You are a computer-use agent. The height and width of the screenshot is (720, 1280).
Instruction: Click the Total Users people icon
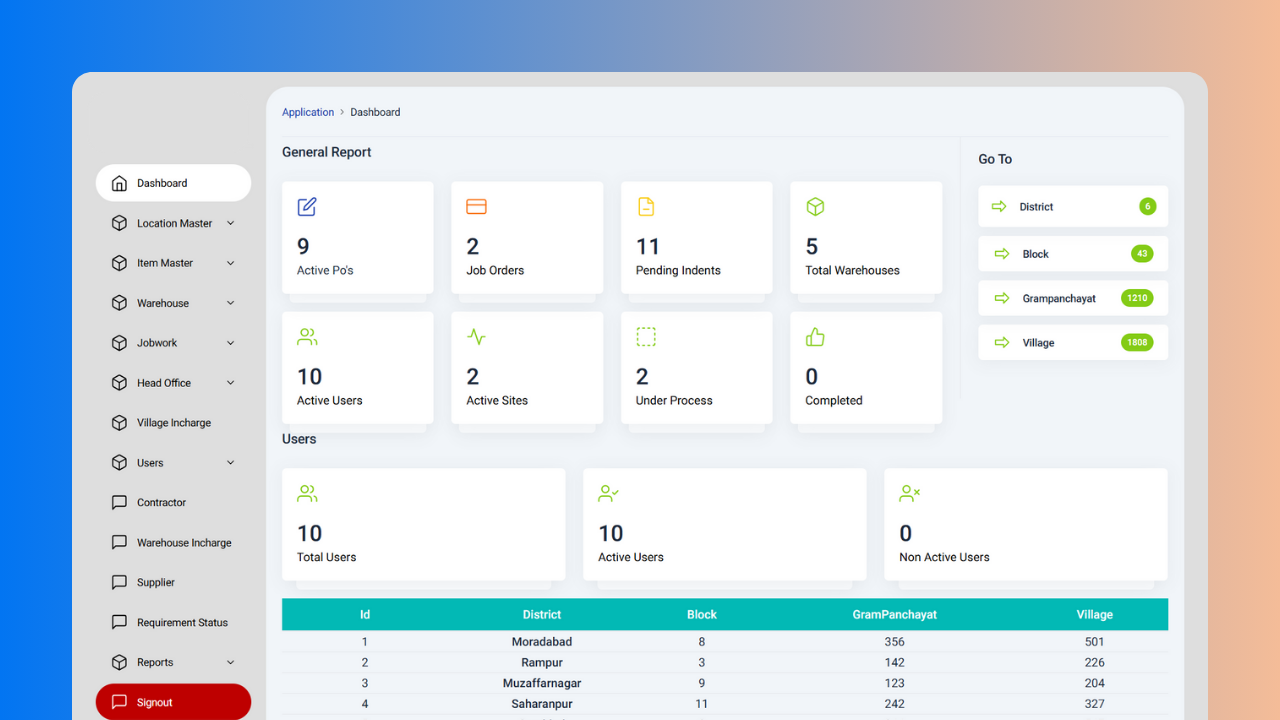click(307, 493)
